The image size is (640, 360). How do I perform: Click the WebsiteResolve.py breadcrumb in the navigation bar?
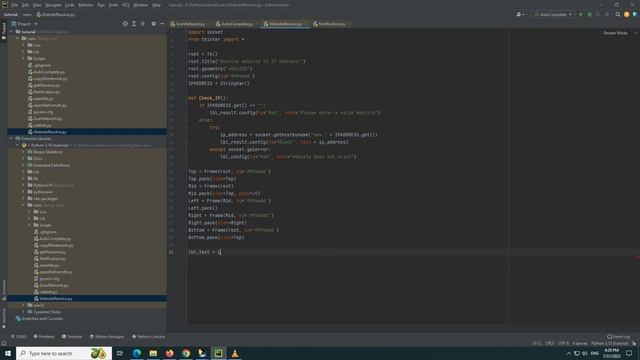click(x=56, y=14)
